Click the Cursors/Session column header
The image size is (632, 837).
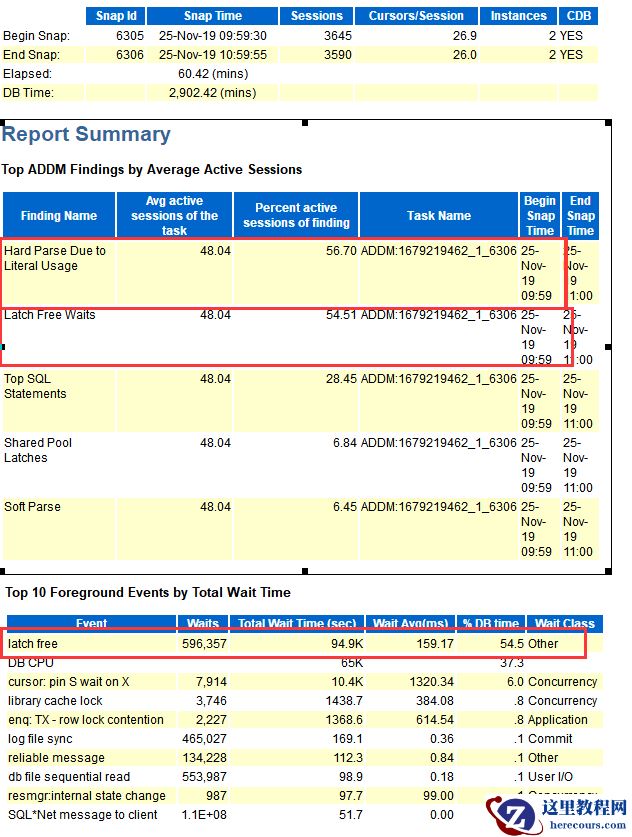pyautogui.click(x=416, y=16)
